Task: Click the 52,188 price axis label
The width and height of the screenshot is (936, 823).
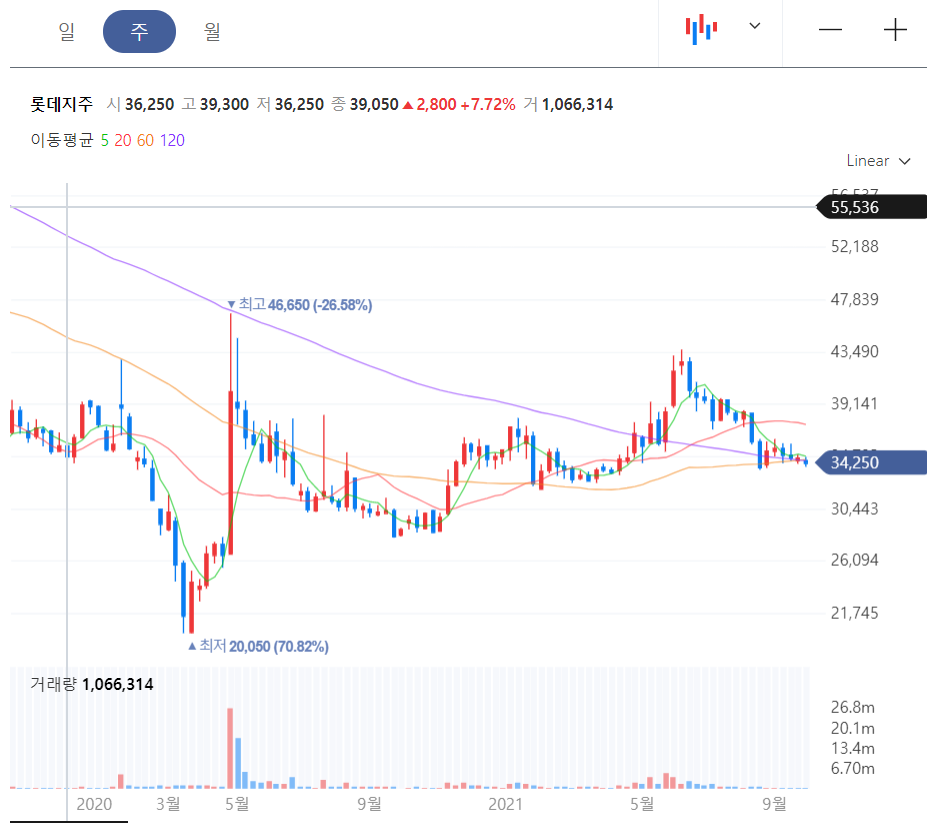Action: [854, 246]
